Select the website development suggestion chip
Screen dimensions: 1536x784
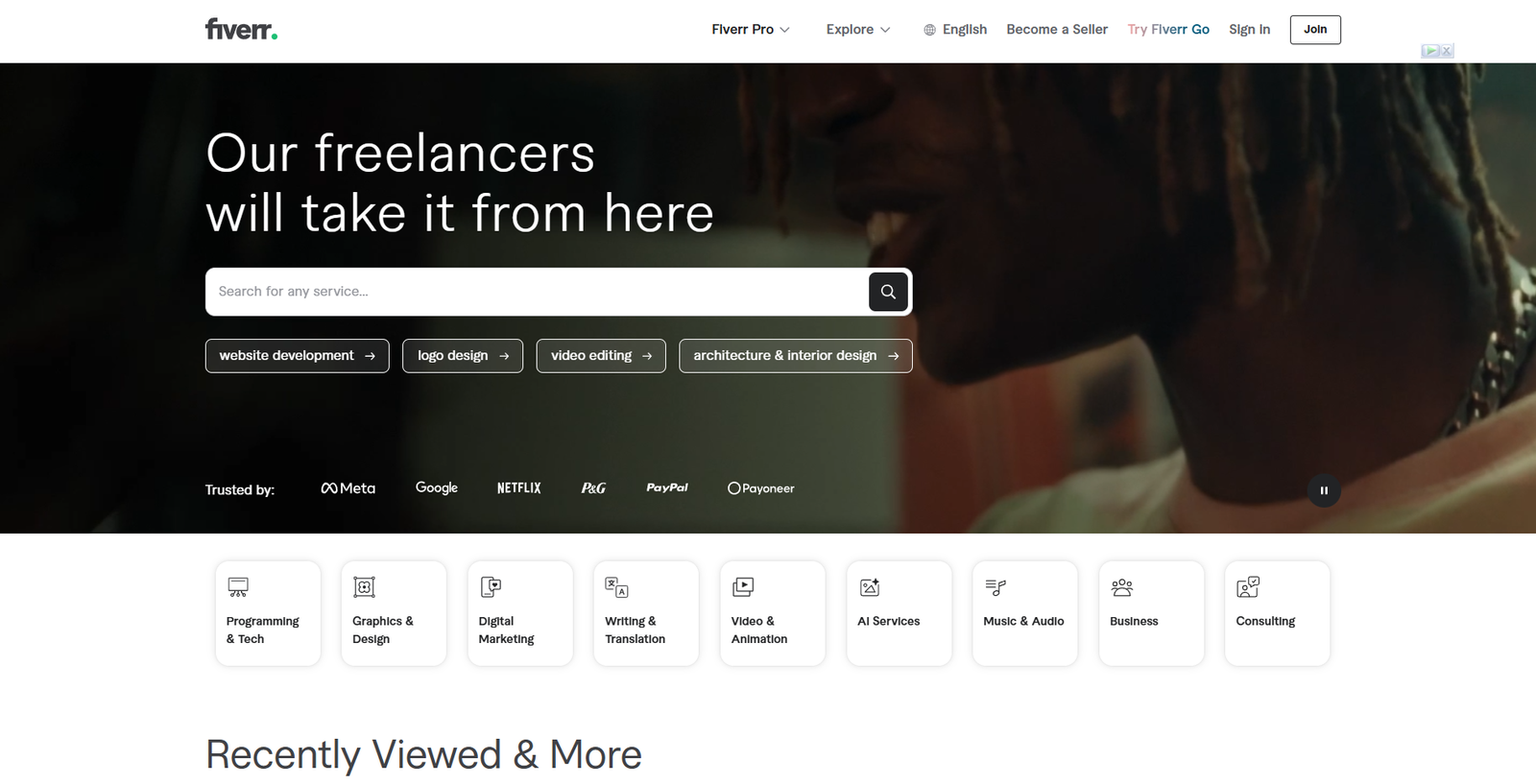tap(297, 356)
